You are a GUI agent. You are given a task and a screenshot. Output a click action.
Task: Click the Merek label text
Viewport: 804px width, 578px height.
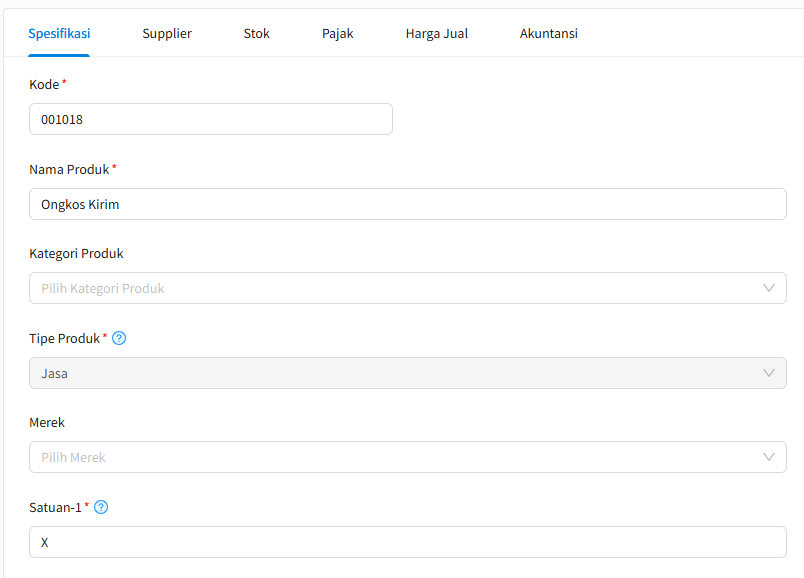click(x=47, y=422)
